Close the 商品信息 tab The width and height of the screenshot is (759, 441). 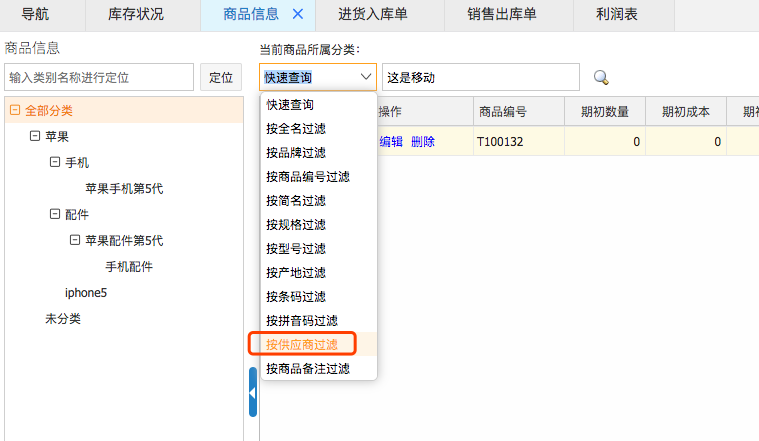coord(297,14)
